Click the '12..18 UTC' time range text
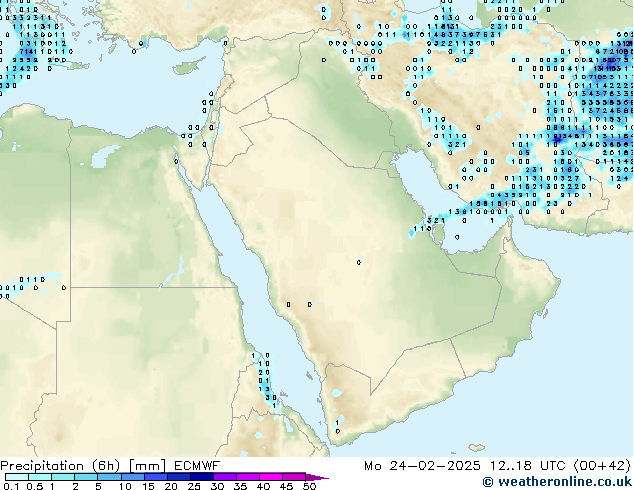The height and width of the screenshot is (490, 634). click(x=528, y=466)
